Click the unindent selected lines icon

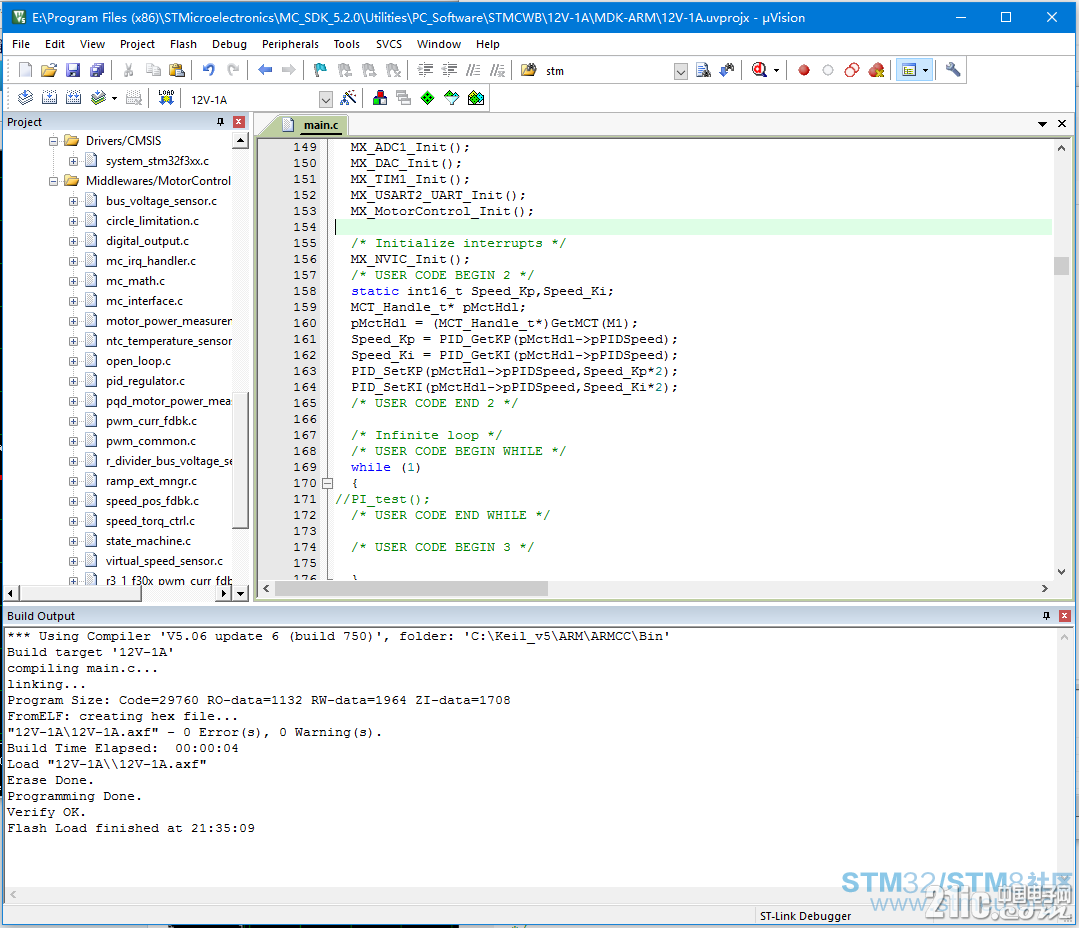[449, 70]
